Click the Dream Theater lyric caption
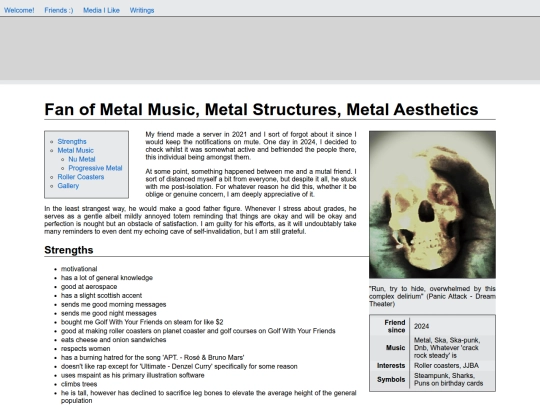This screenshot has height=405, width=540. [x=432, y=296]
